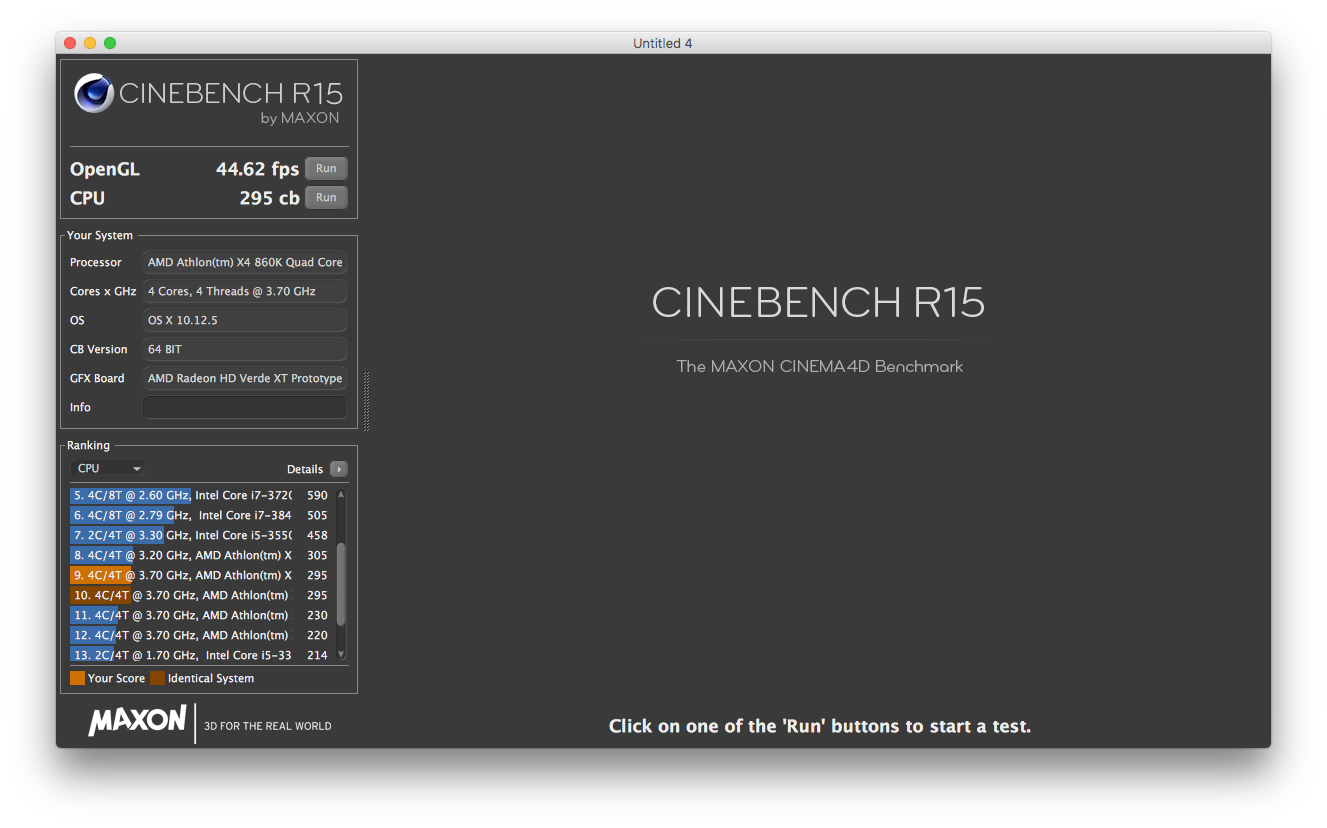Select ranking row 6 with score 505
Viewport: 1327px width, 828px height.
(202, 515)
